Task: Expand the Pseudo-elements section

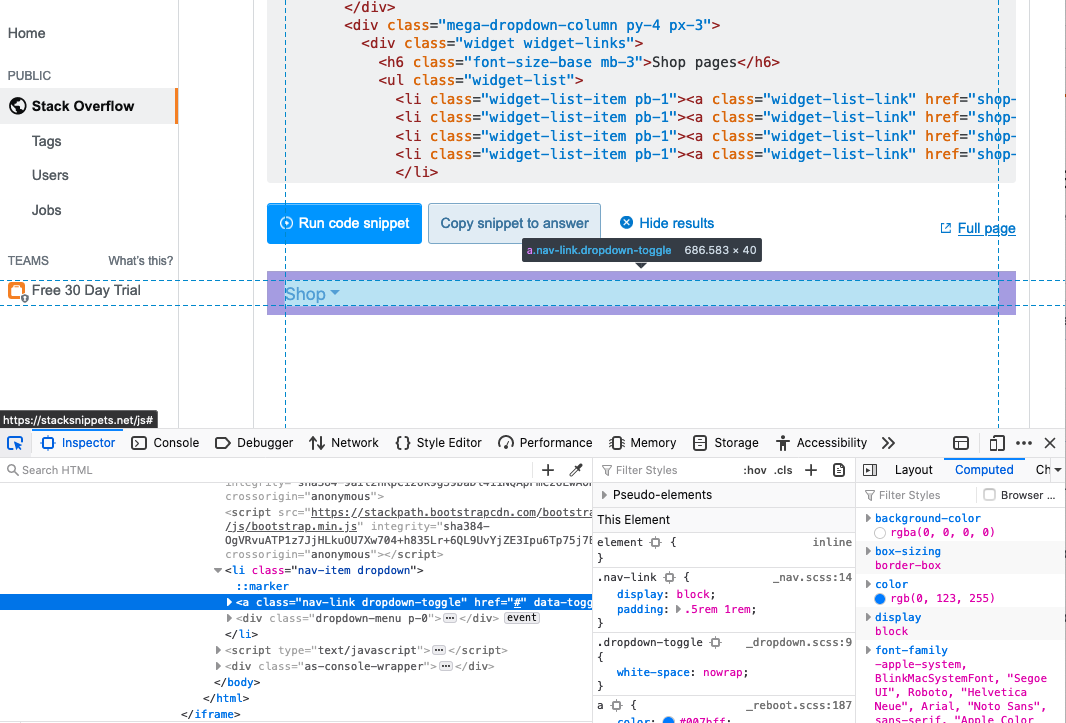Action: [x=604, y=495]
